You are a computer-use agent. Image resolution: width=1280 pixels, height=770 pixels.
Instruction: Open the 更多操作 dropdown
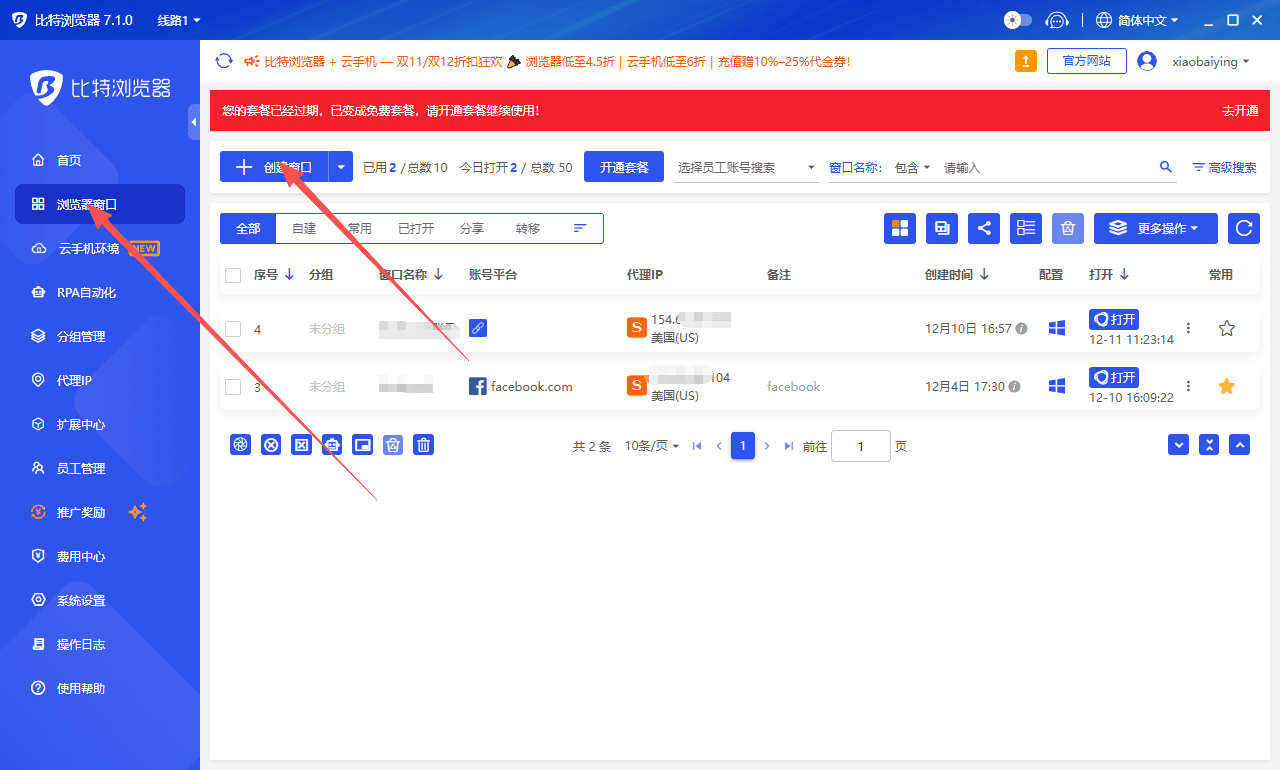point(1156,228)
